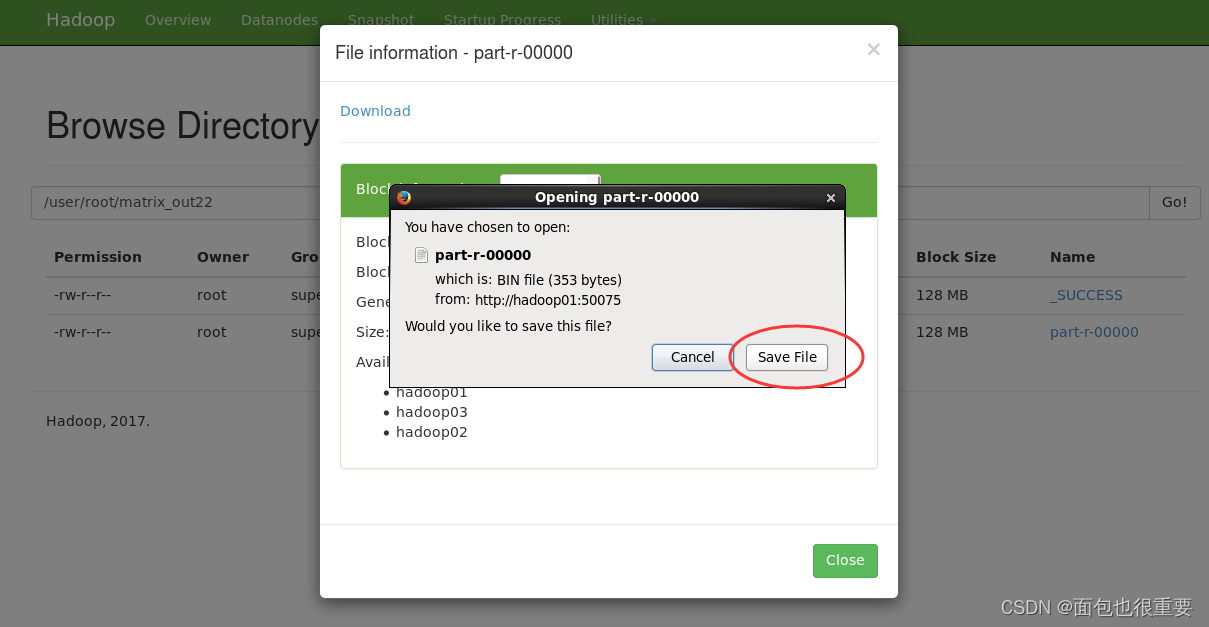
Task: Click the part-r-00000 file icon in dialog
Action: 422,255
